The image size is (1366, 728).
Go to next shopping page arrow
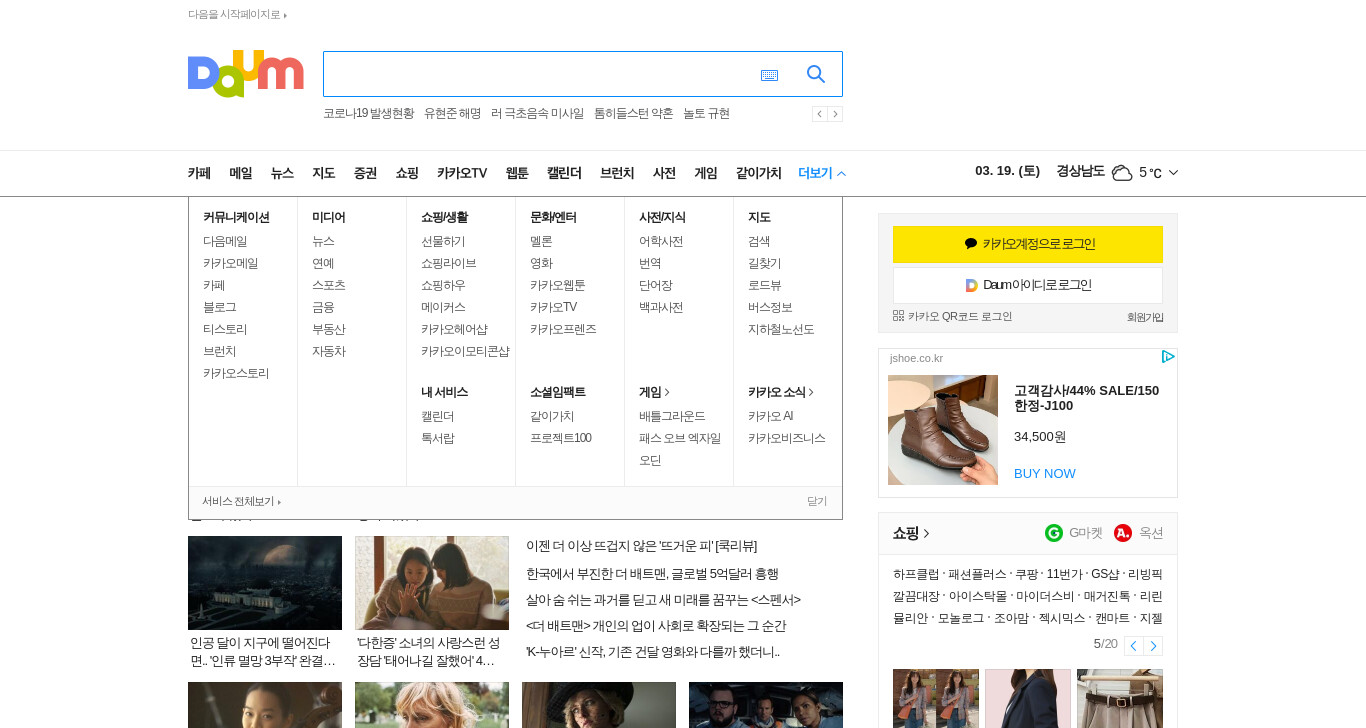click(1153, 645)
